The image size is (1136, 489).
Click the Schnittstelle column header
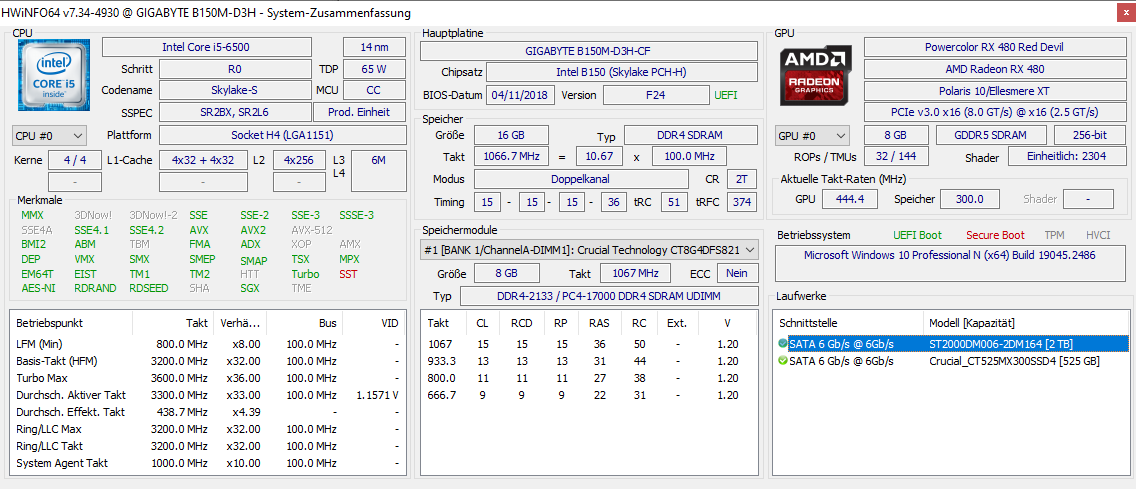tap(849, 322)
